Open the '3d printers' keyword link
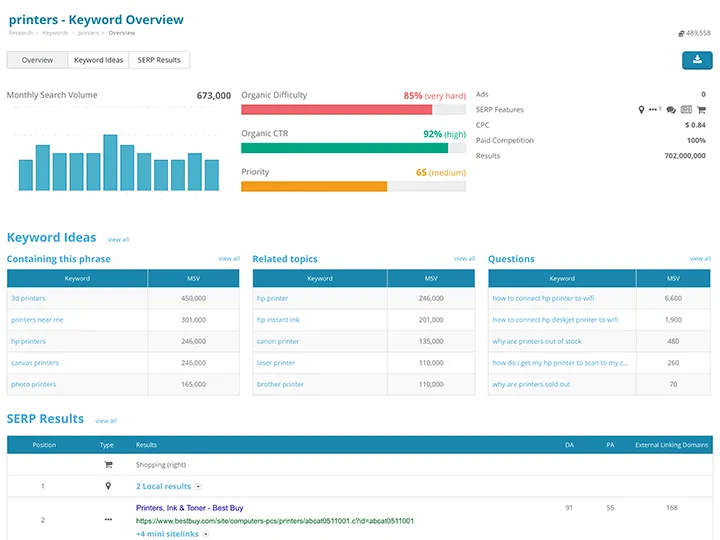Screen dimensions: 720x540 point(28,298)
